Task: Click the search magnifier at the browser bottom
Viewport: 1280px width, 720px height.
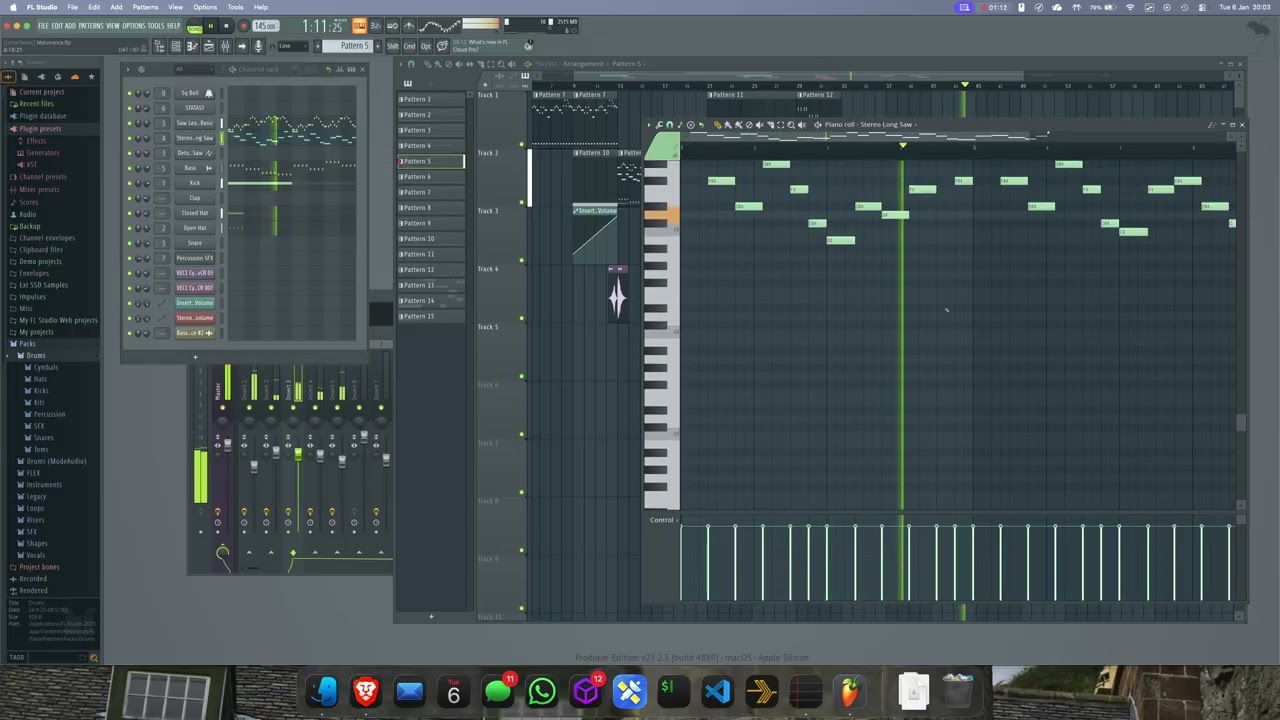Action: pos(94,657)
